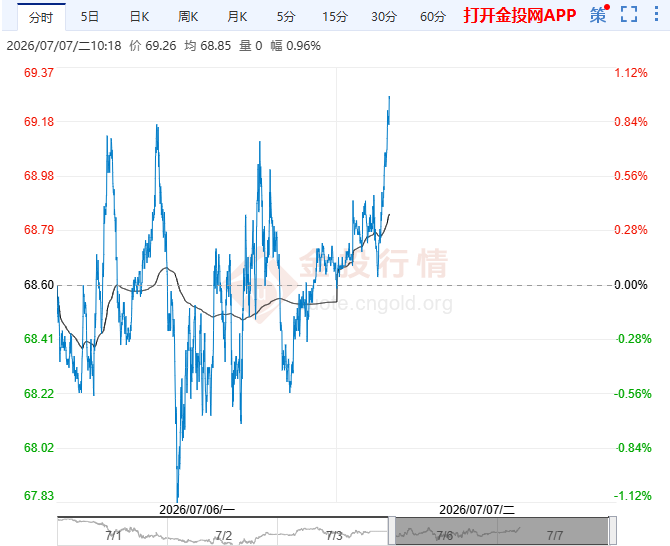This screenshot has height=546, width=670.
Task: Open the strategy icon with red dot
Action: click(599, 14)
